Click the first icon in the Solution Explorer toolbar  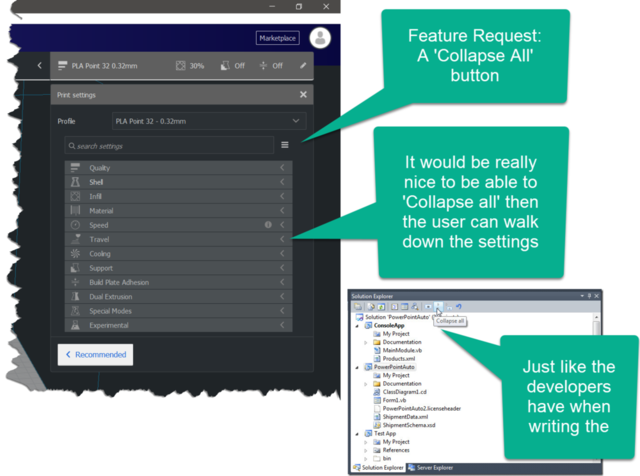pos(358,307)
